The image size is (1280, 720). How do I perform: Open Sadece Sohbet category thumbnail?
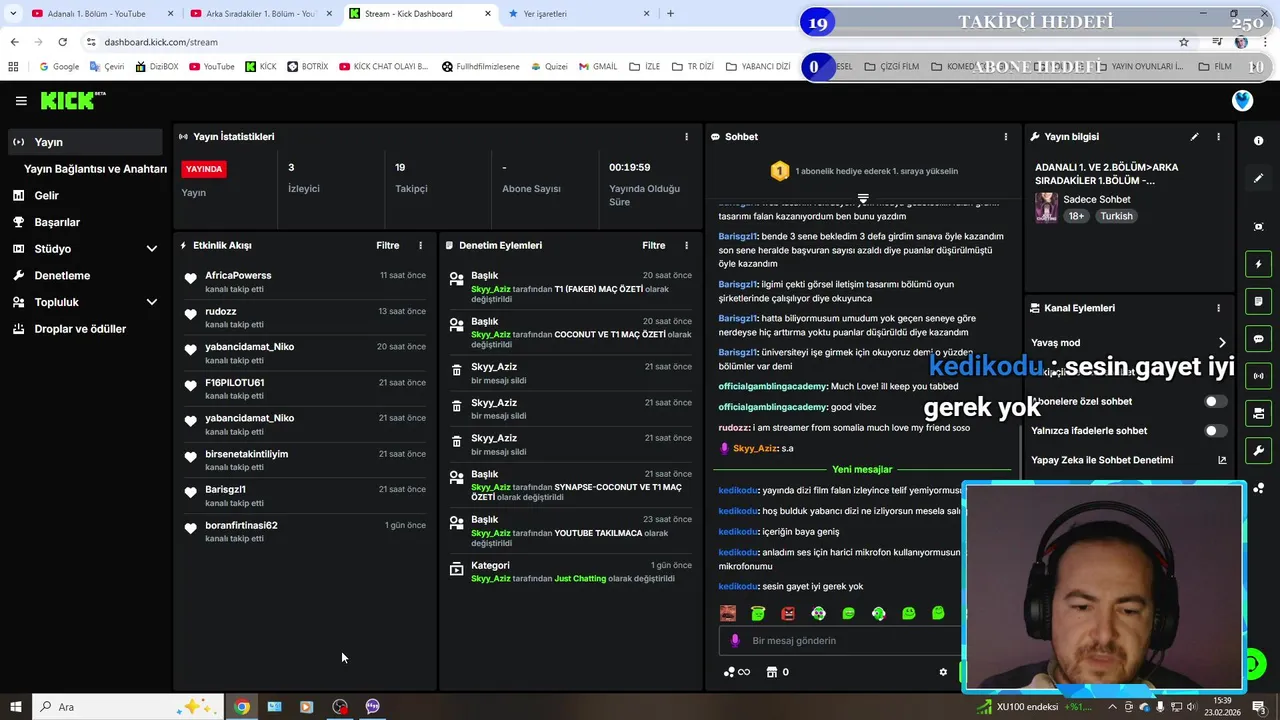pos(1046,207)
